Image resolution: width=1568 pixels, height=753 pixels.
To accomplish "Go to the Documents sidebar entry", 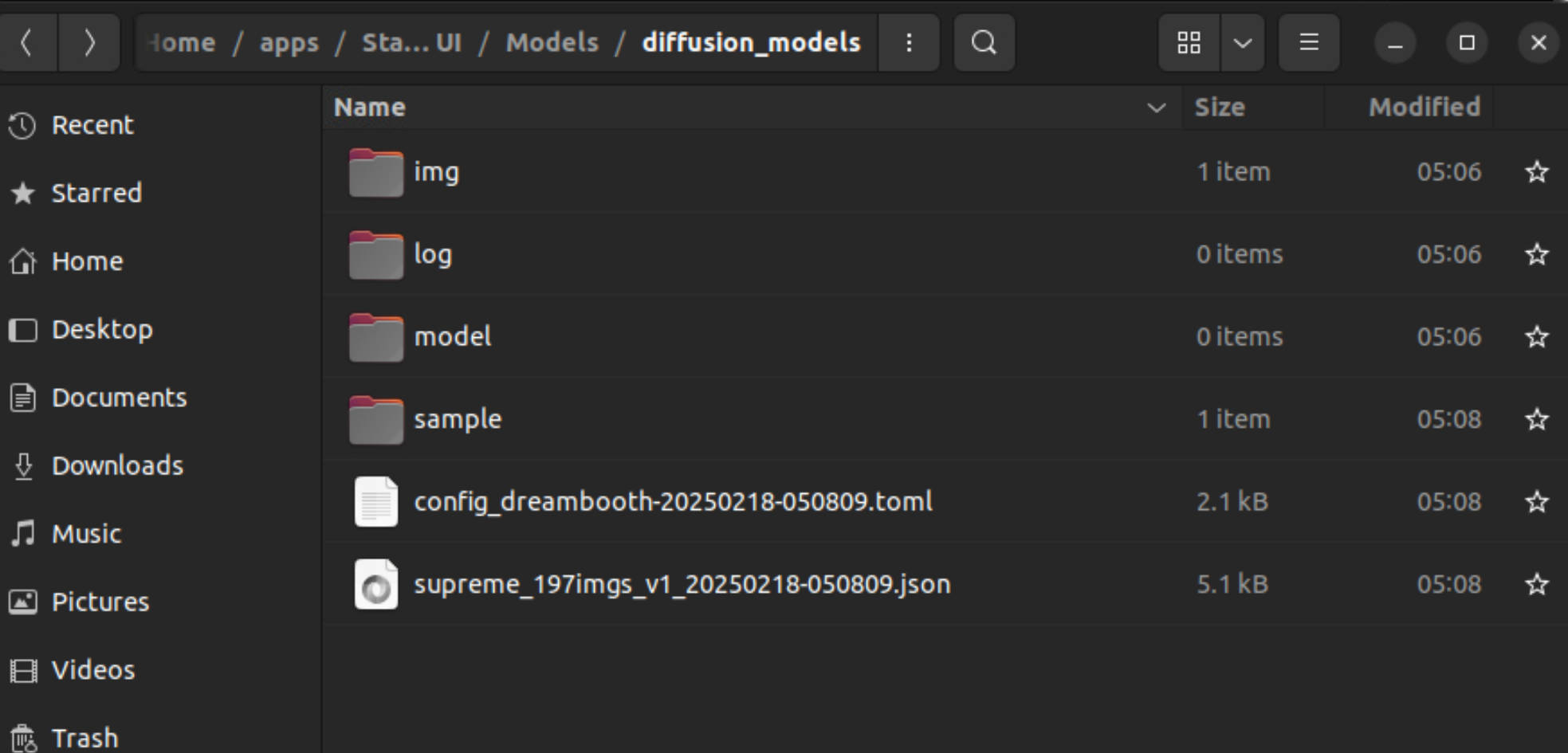I will [x=120, y=398].
